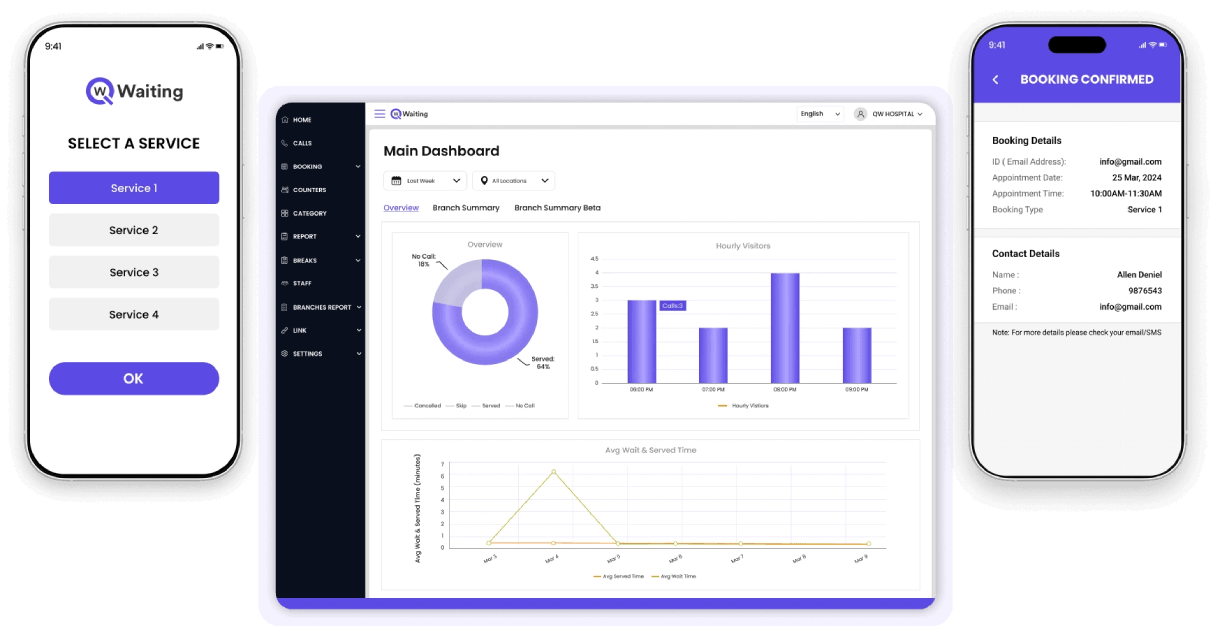Open Staff via its sidebar icon

285,283
